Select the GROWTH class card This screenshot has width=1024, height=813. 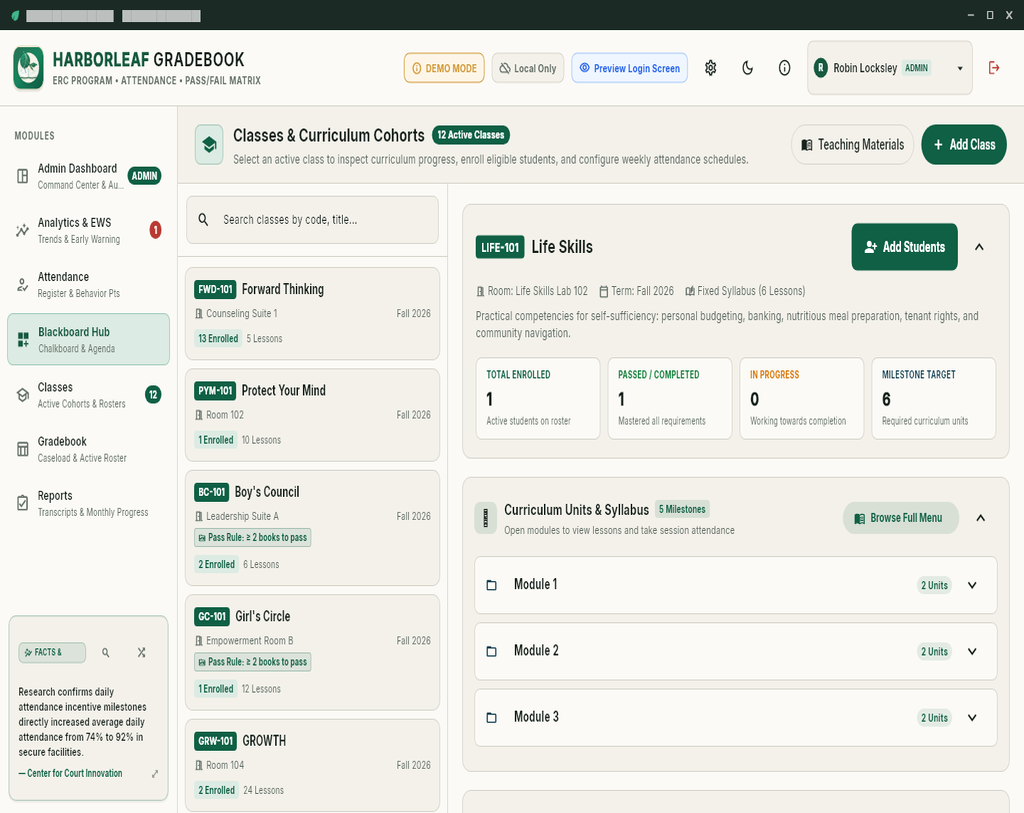click(313, 765)
